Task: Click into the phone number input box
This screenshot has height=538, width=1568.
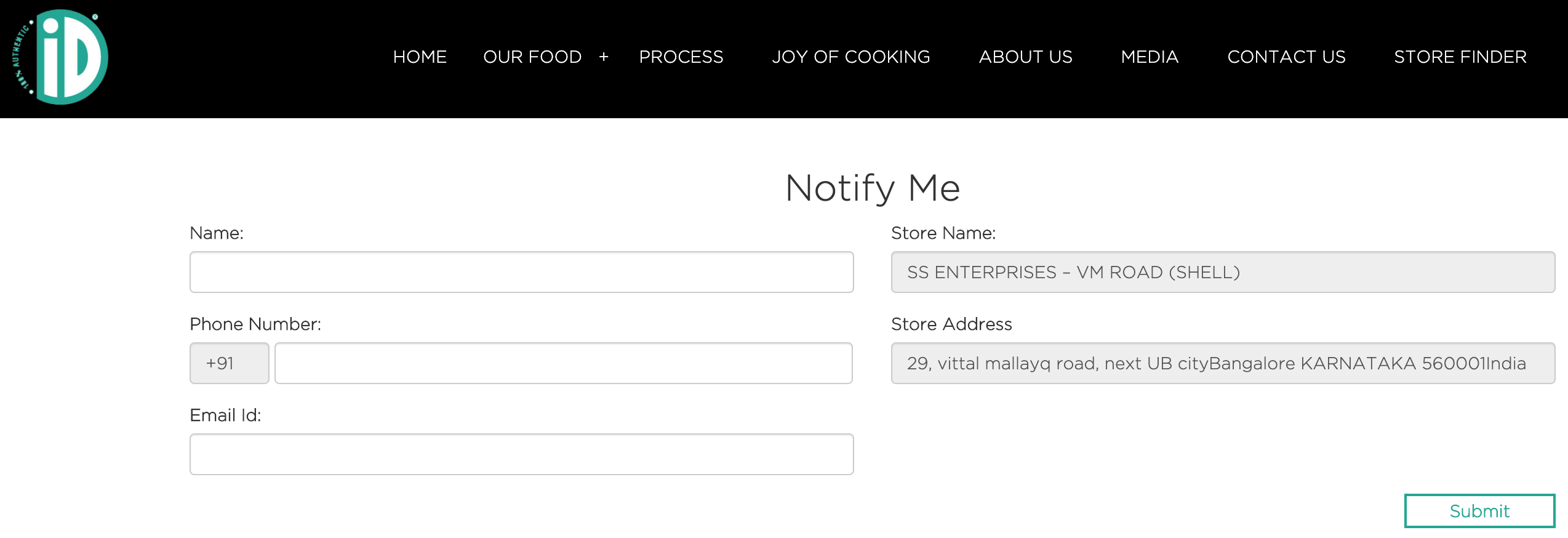Action: tap(563, 363)
